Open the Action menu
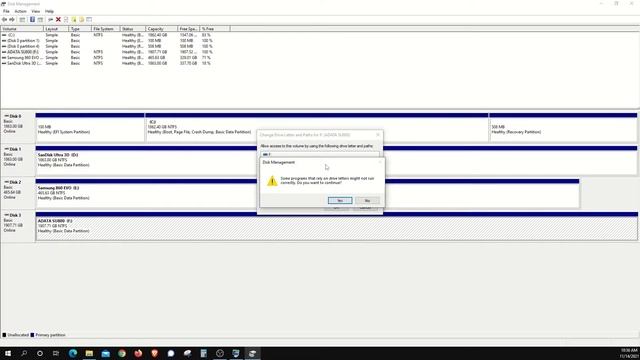Screen dimensions: 640x360 (20, 11)
